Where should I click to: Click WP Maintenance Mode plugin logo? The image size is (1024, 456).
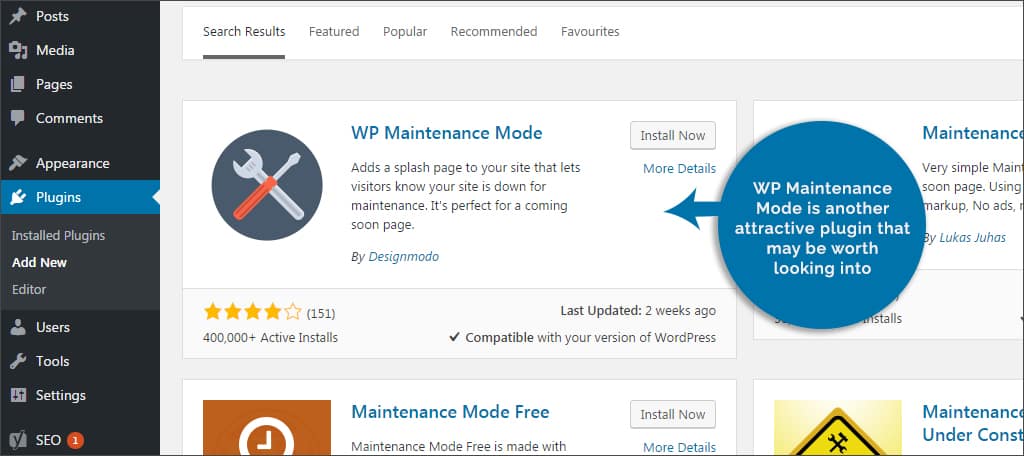[266, 185]
